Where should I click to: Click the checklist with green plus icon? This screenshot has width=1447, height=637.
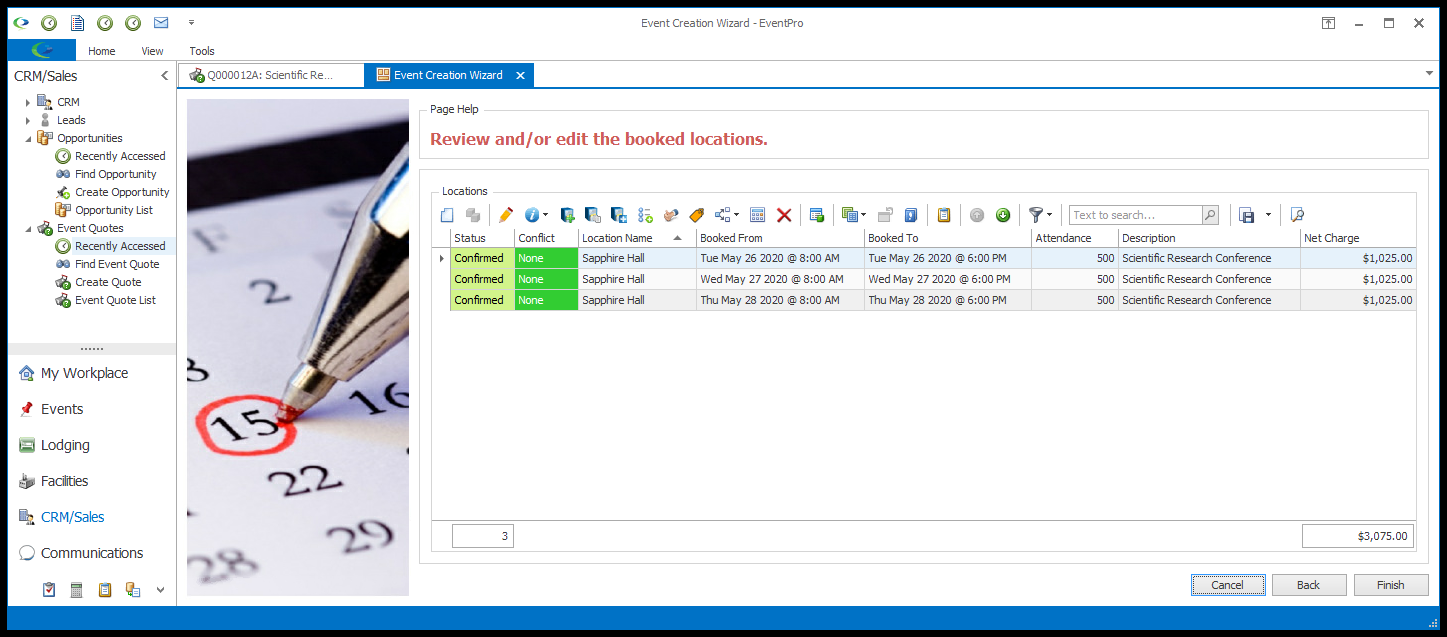pyautogui.click(x=645, y=215)
